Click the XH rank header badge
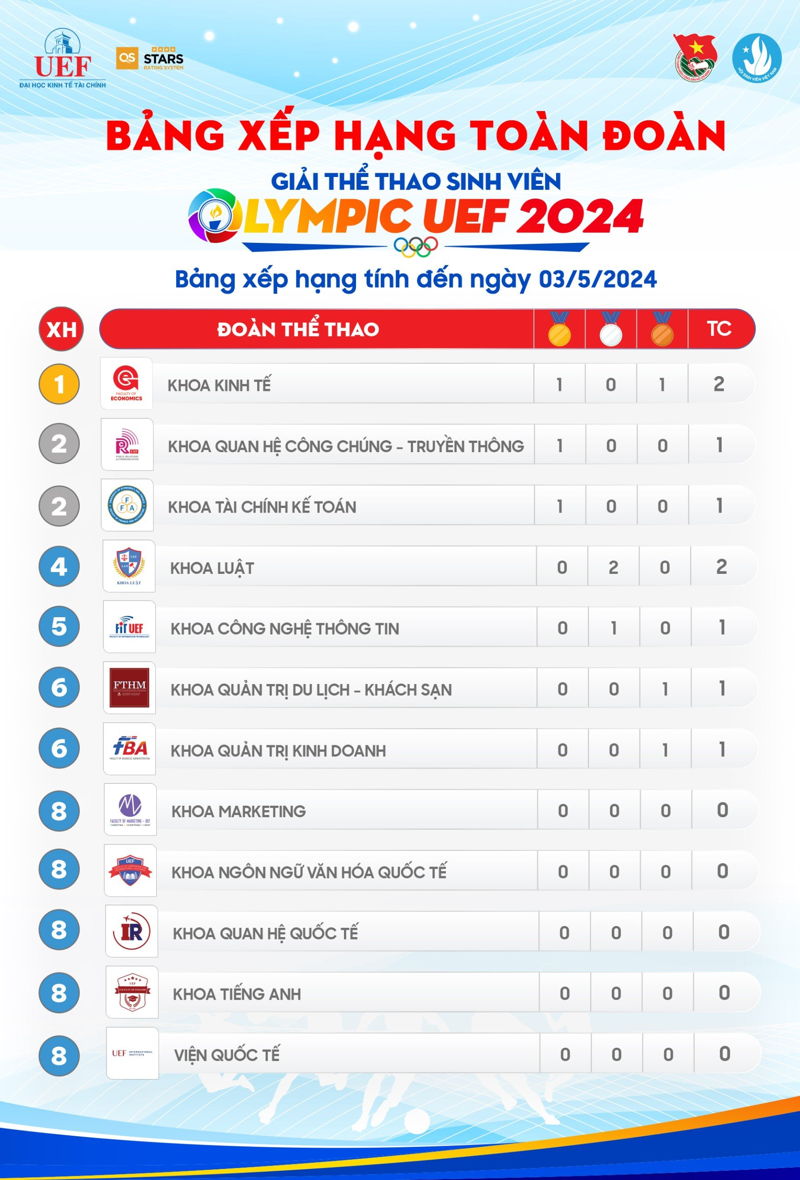 pos(59,329)
